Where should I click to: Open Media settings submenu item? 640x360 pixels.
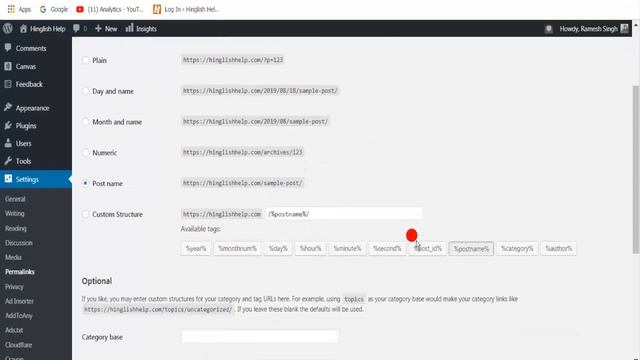pyautogui.click(x=13, y=257)
